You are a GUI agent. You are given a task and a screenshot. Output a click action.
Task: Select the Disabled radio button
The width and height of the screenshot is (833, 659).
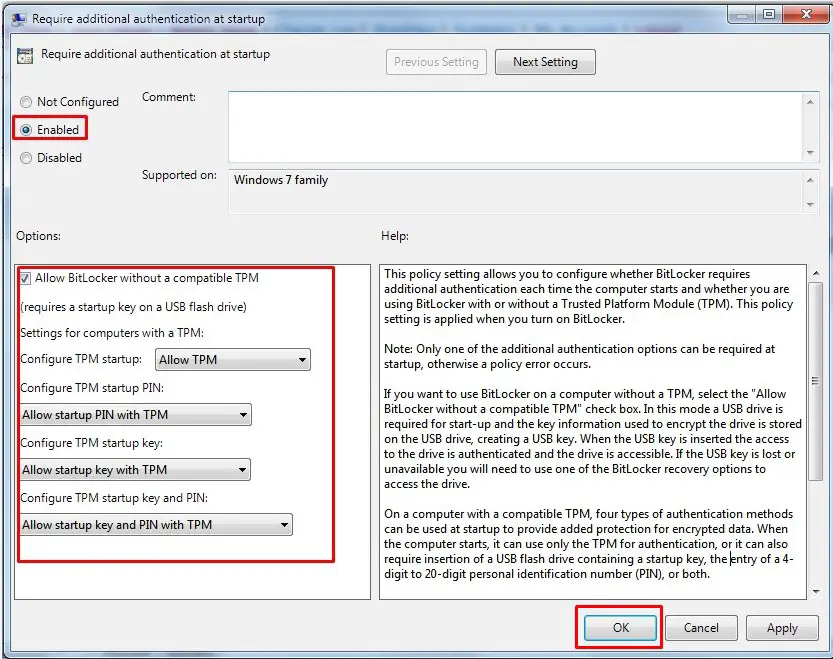(x=26, y=158)
